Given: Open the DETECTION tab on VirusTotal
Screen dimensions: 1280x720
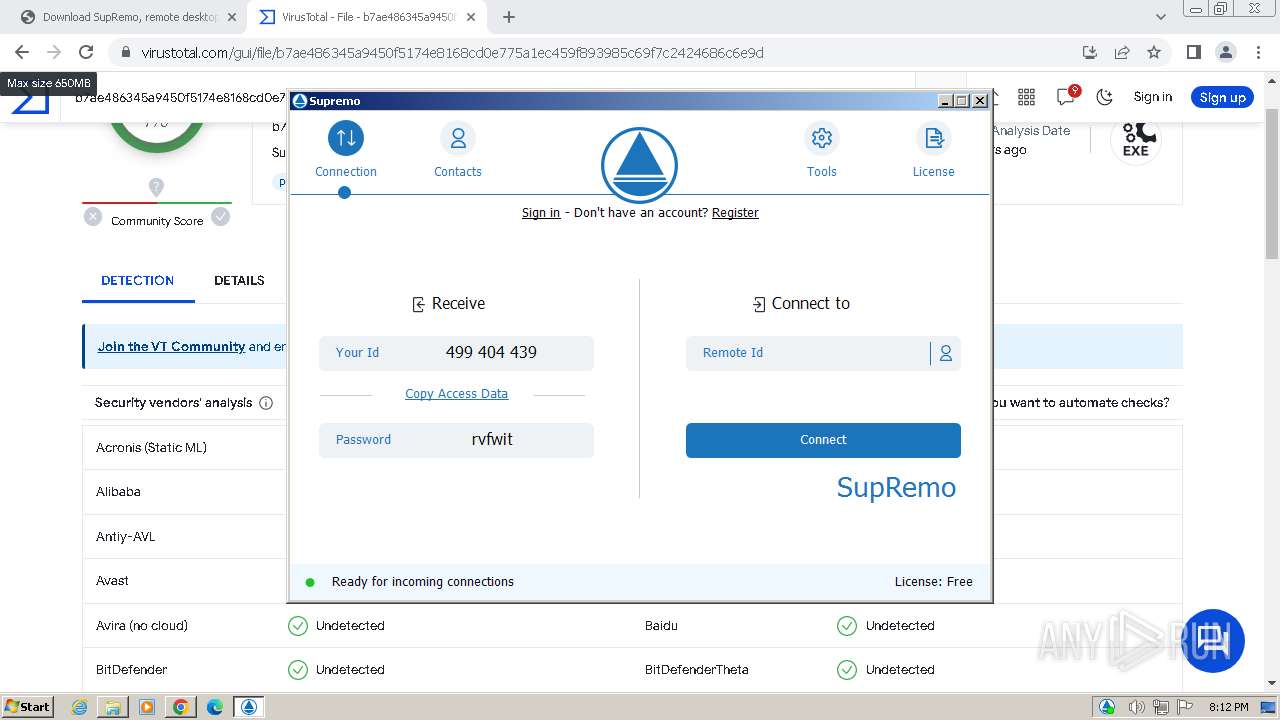Looking at the screenshot, I should (138, 281).
